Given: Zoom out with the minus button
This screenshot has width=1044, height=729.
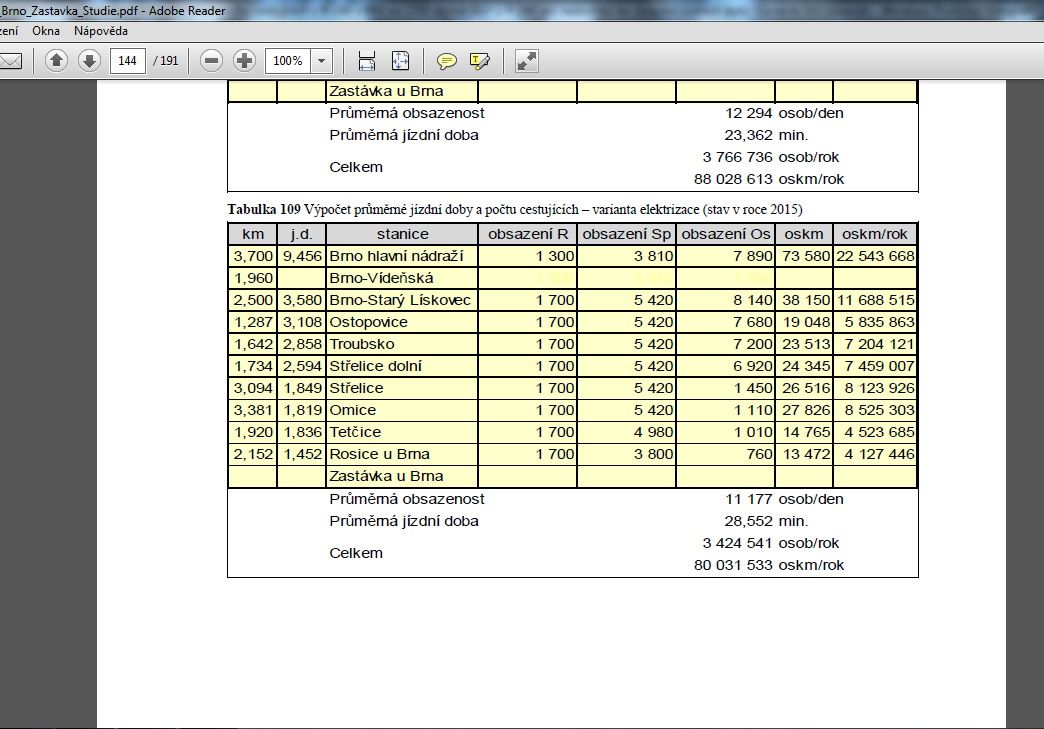Looking at the screenshot, I should (x=211, y=61).
